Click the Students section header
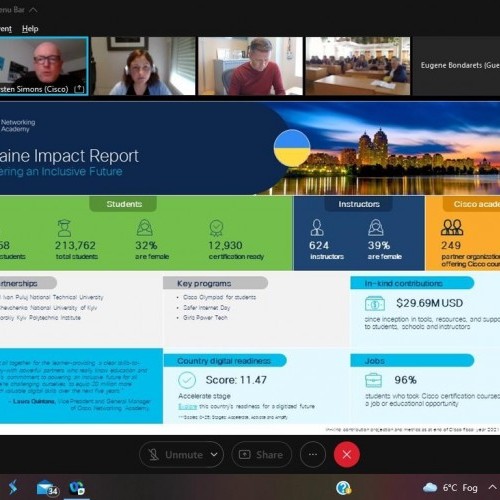 (123, 204)
